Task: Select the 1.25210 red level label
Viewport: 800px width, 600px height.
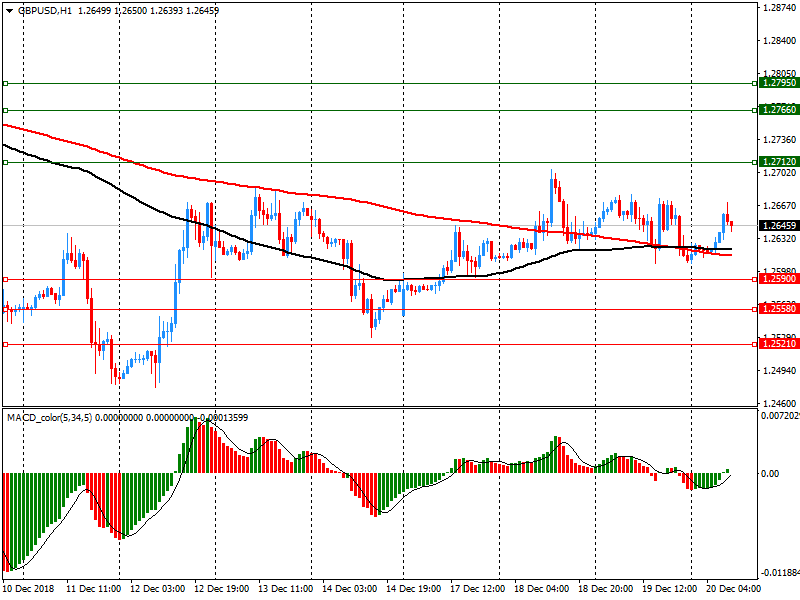Action: click(778, 344)
